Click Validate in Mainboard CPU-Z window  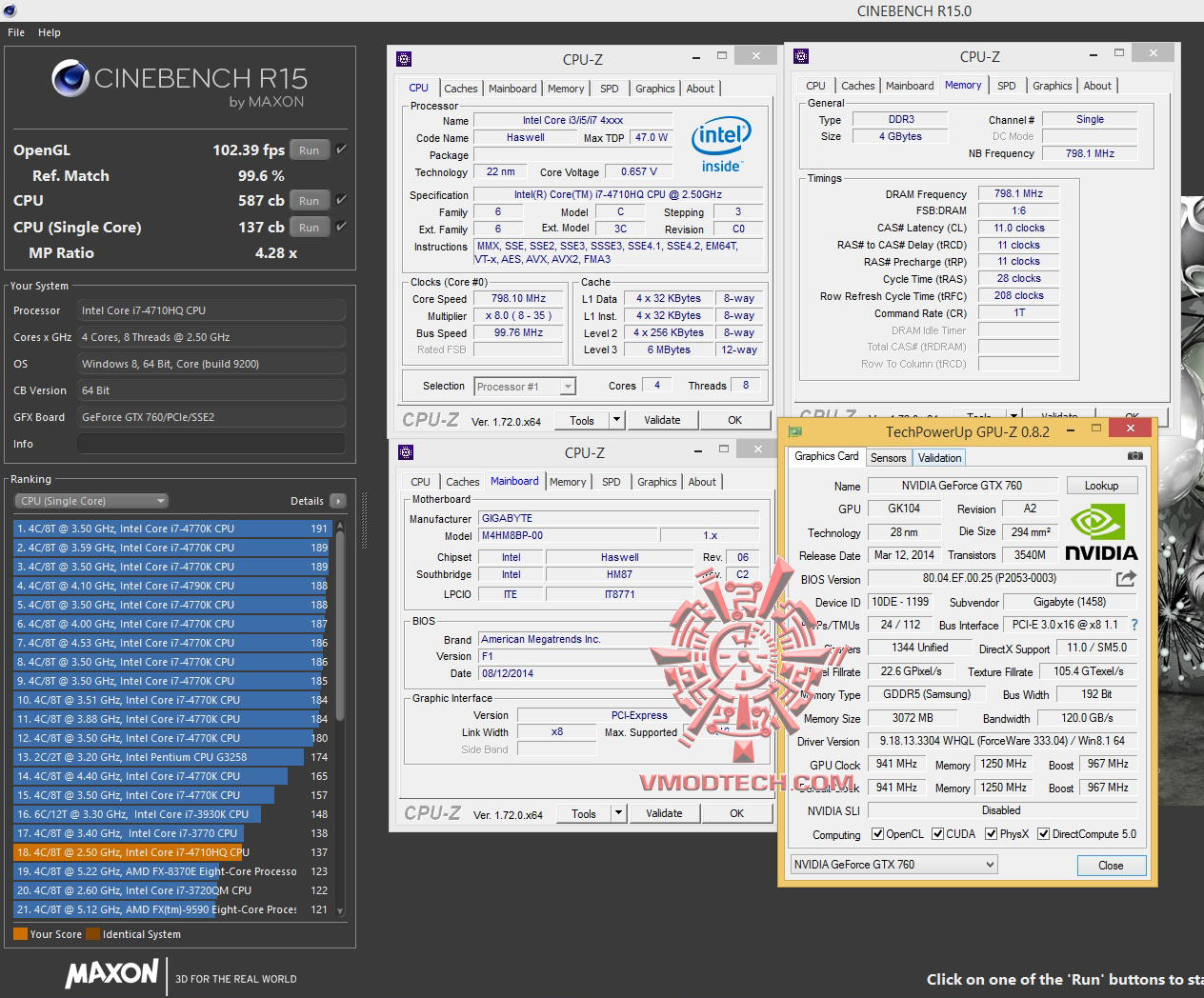pos(664,813)
